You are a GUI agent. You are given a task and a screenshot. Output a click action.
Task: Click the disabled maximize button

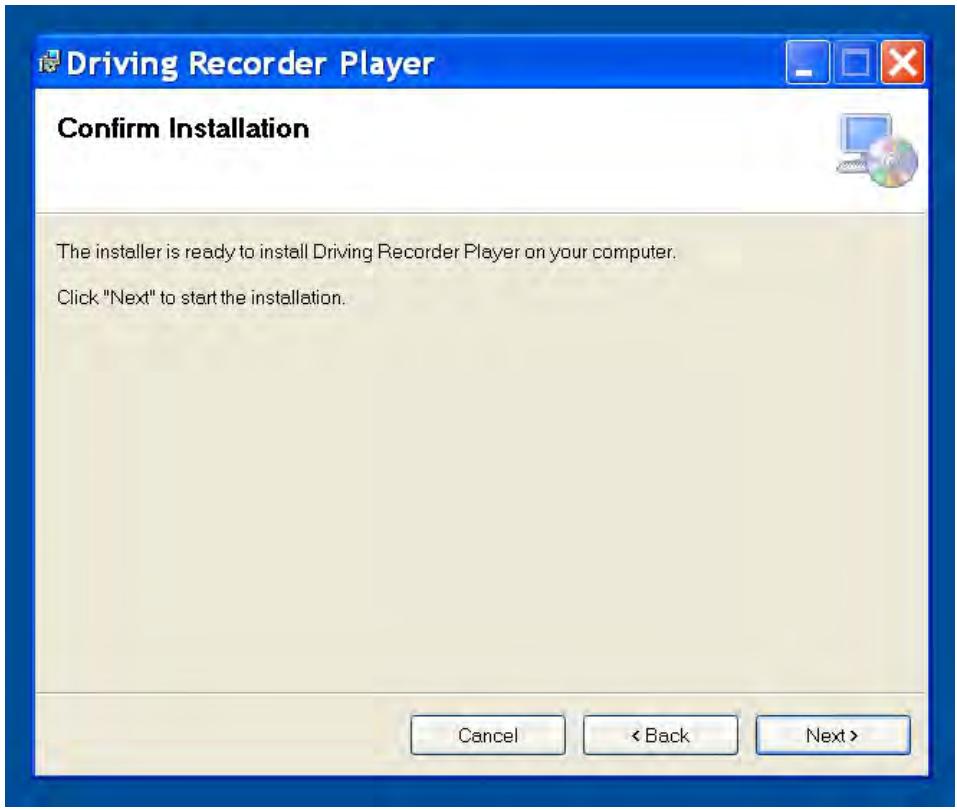855,62
